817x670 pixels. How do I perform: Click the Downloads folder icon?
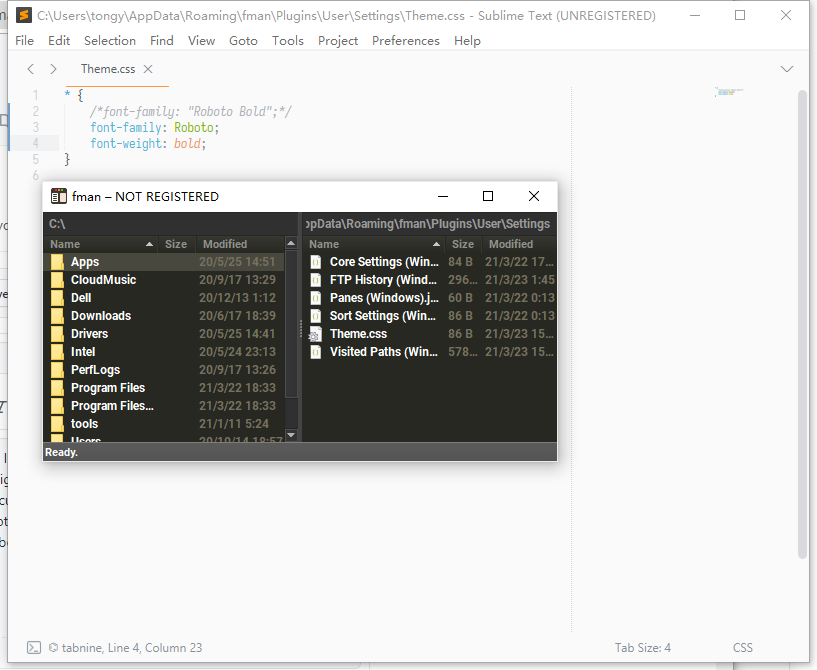pos(57,316)
